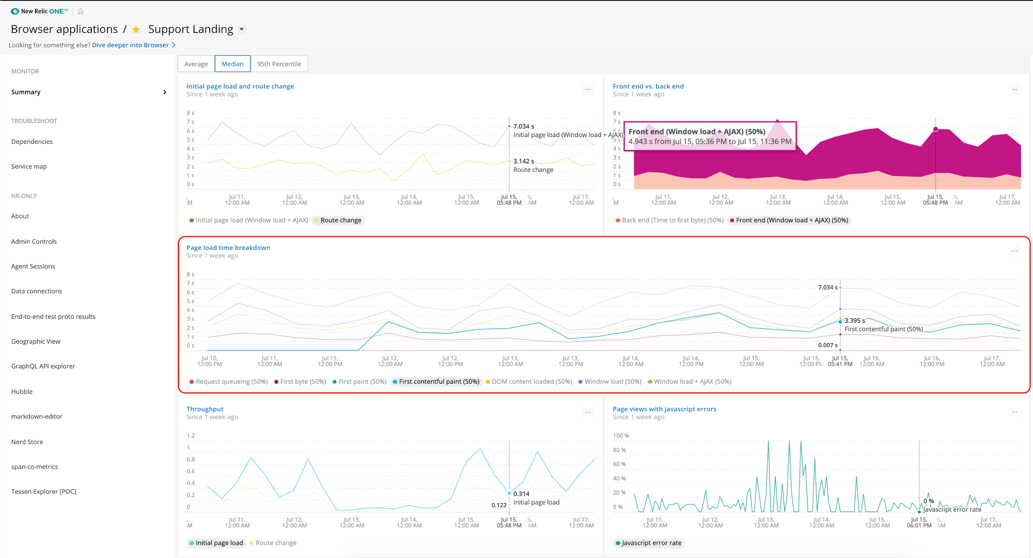Go to home via the house icon
The width and height of the screenshot is (1033, 558).
coord(80,11)
